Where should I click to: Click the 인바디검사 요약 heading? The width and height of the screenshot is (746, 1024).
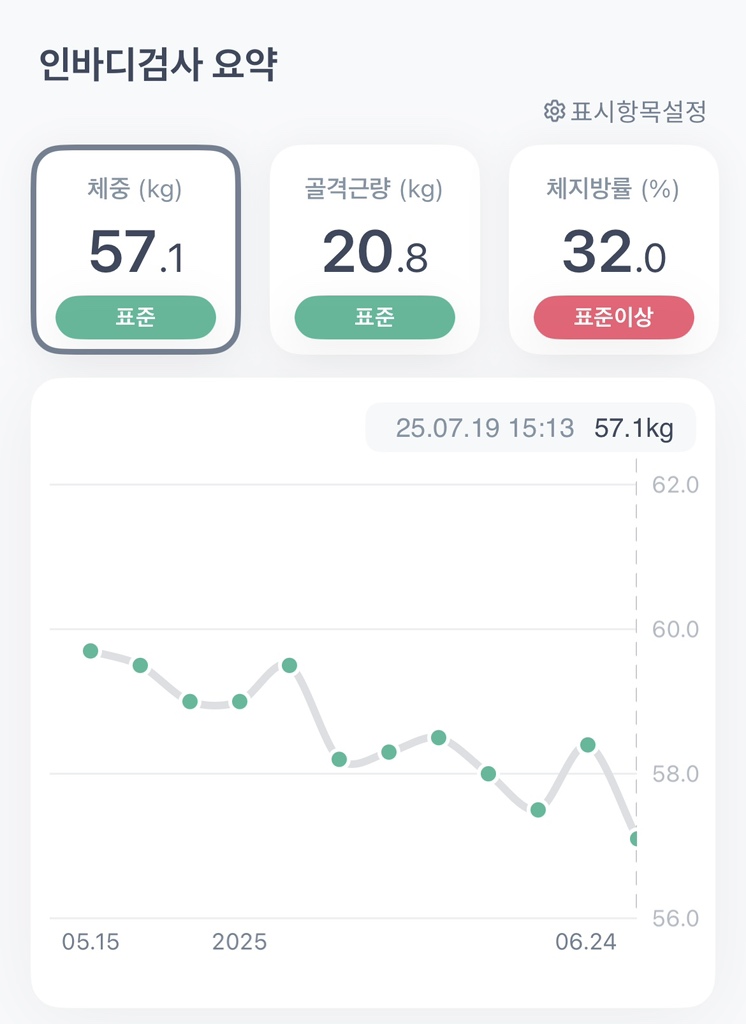(x=158, y=65)
